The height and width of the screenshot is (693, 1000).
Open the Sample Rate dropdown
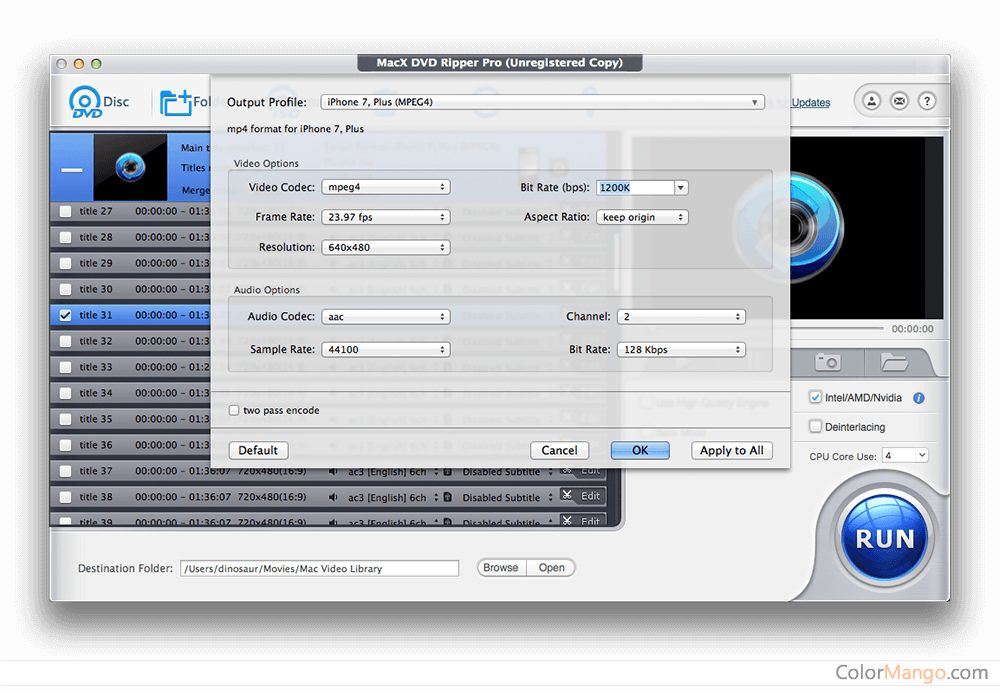pyautogui.click(x=386, y=349)
